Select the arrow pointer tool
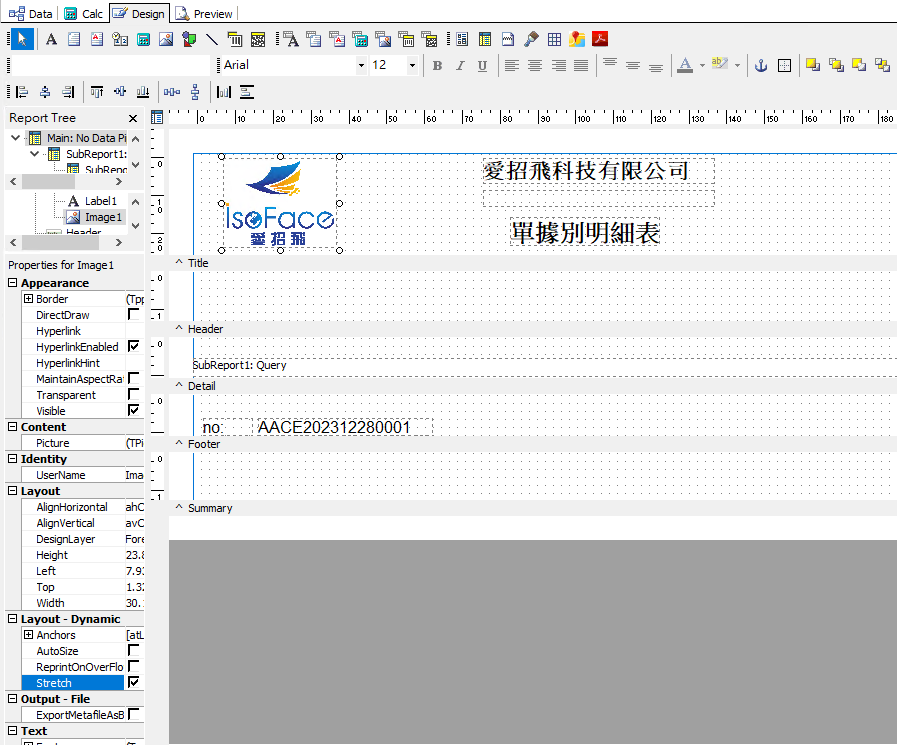The height and width of the screenshot is (745, 897). (22, 39)
